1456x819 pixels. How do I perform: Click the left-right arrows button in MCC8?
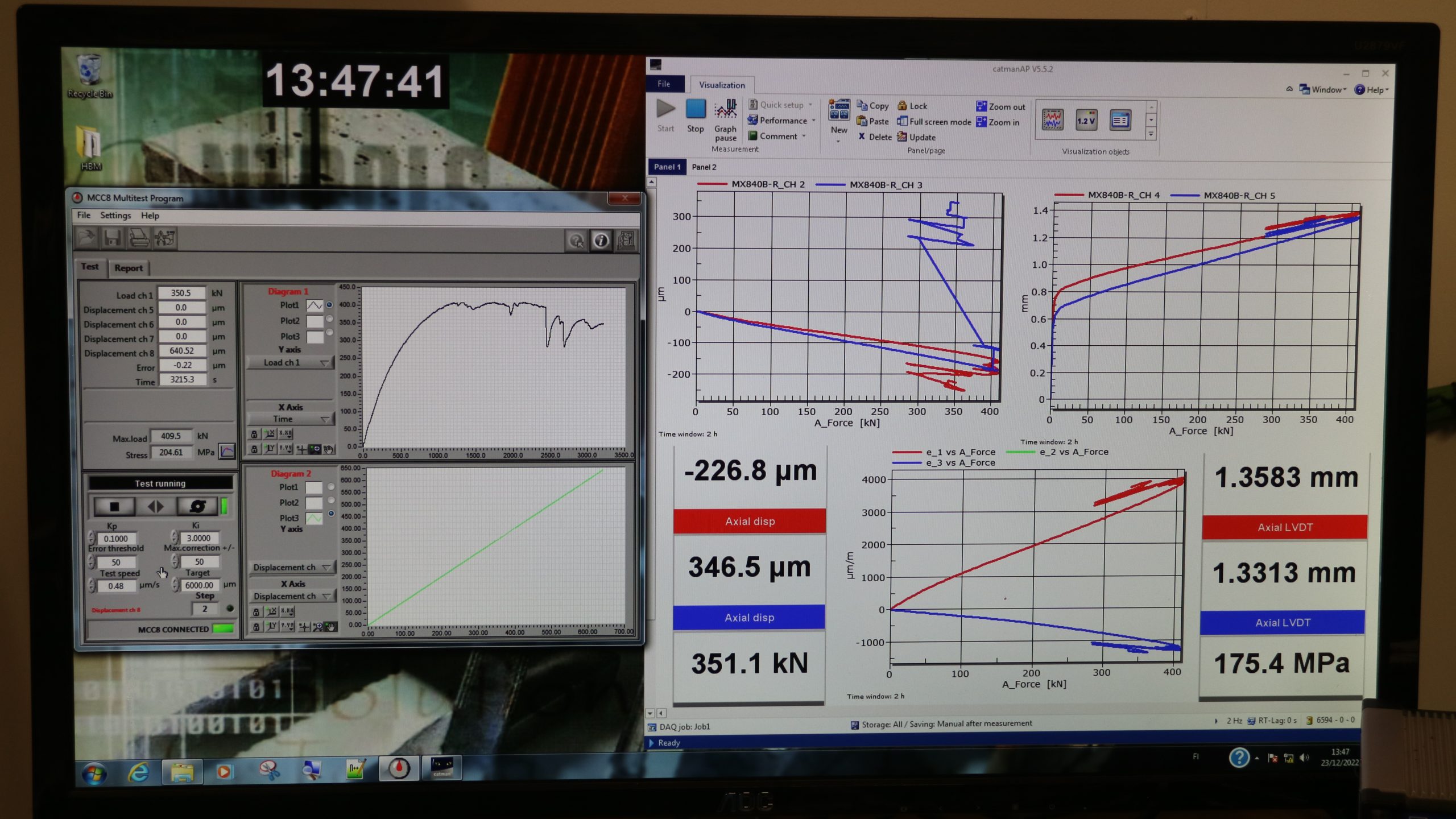coord(155,506)
